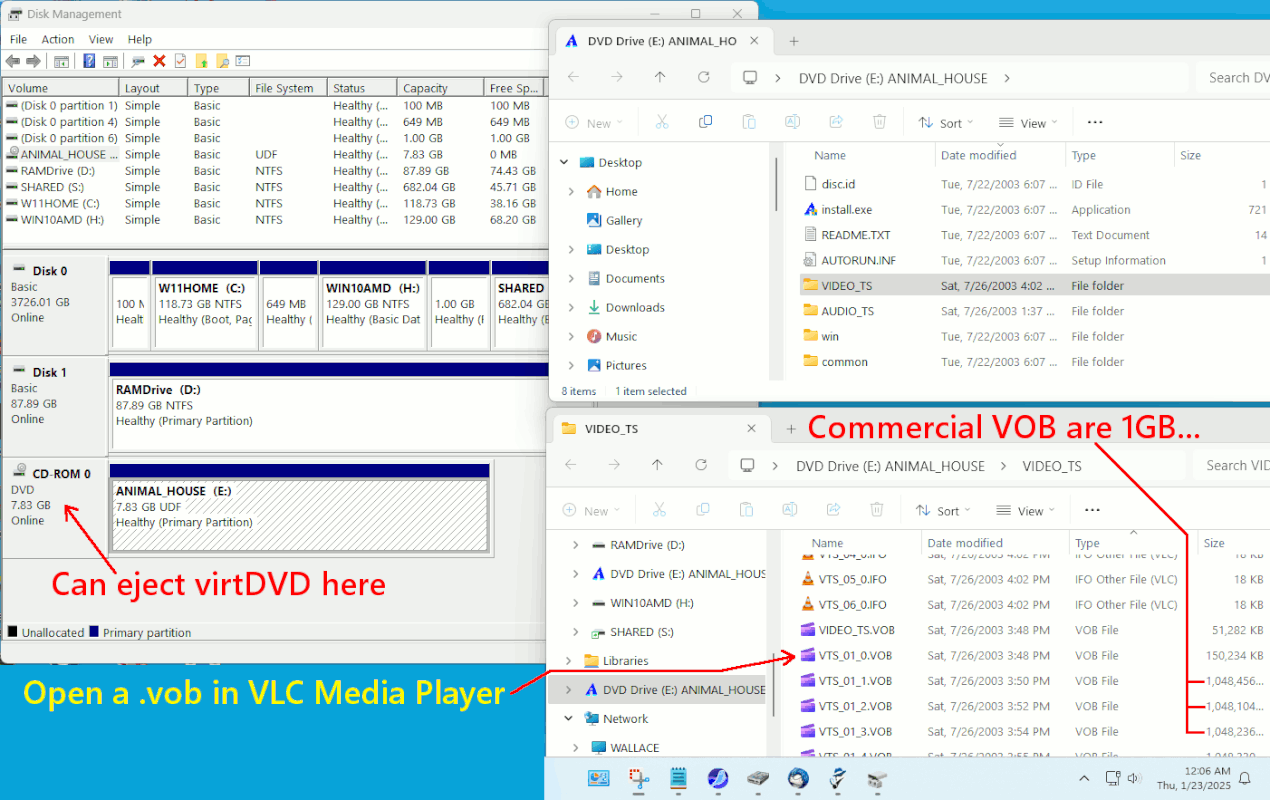This screenshot has height=800, width=1270.
Task: Open the Sort dropdown in VIDEO_TS window
Action: pyautogui.click(x=943, y=511)
